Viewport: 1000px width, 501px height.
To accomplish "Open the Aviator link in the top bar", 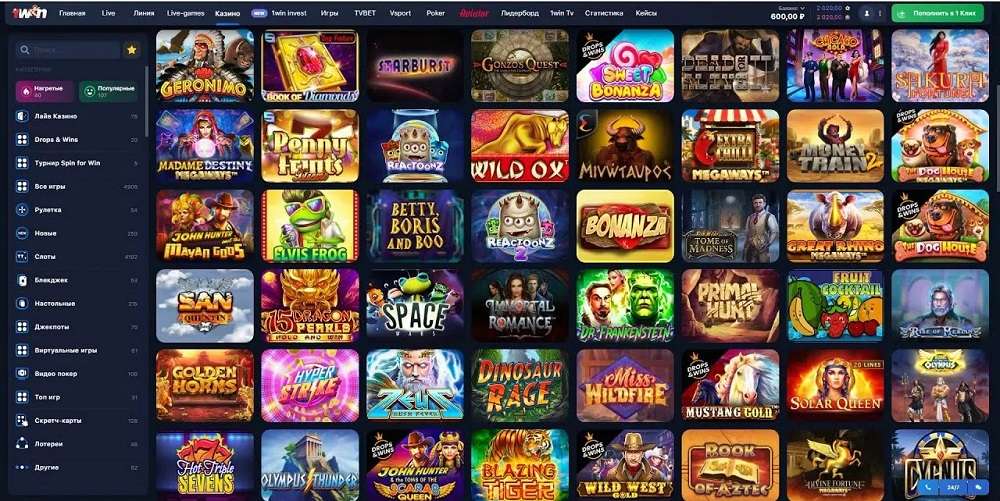I will pos(474,13).
